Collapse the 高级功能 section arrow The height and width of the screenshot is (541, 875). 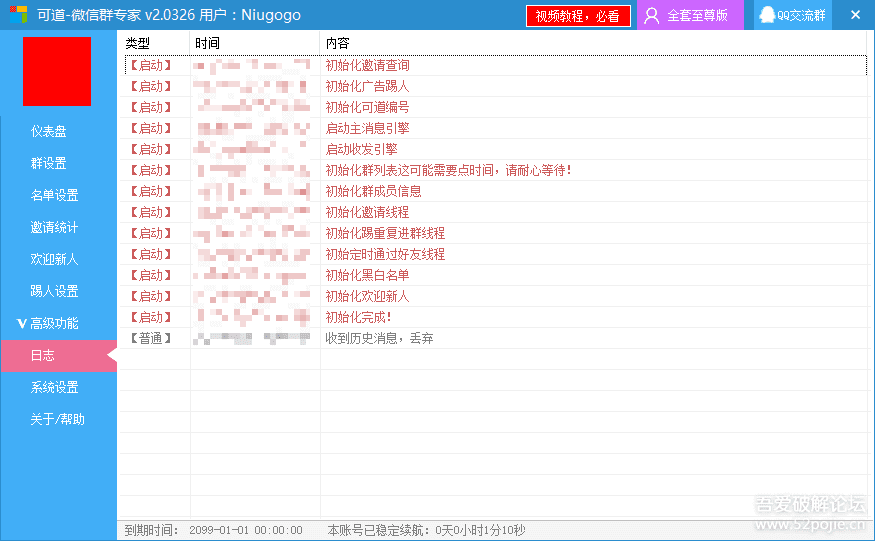tap(22, 323)
